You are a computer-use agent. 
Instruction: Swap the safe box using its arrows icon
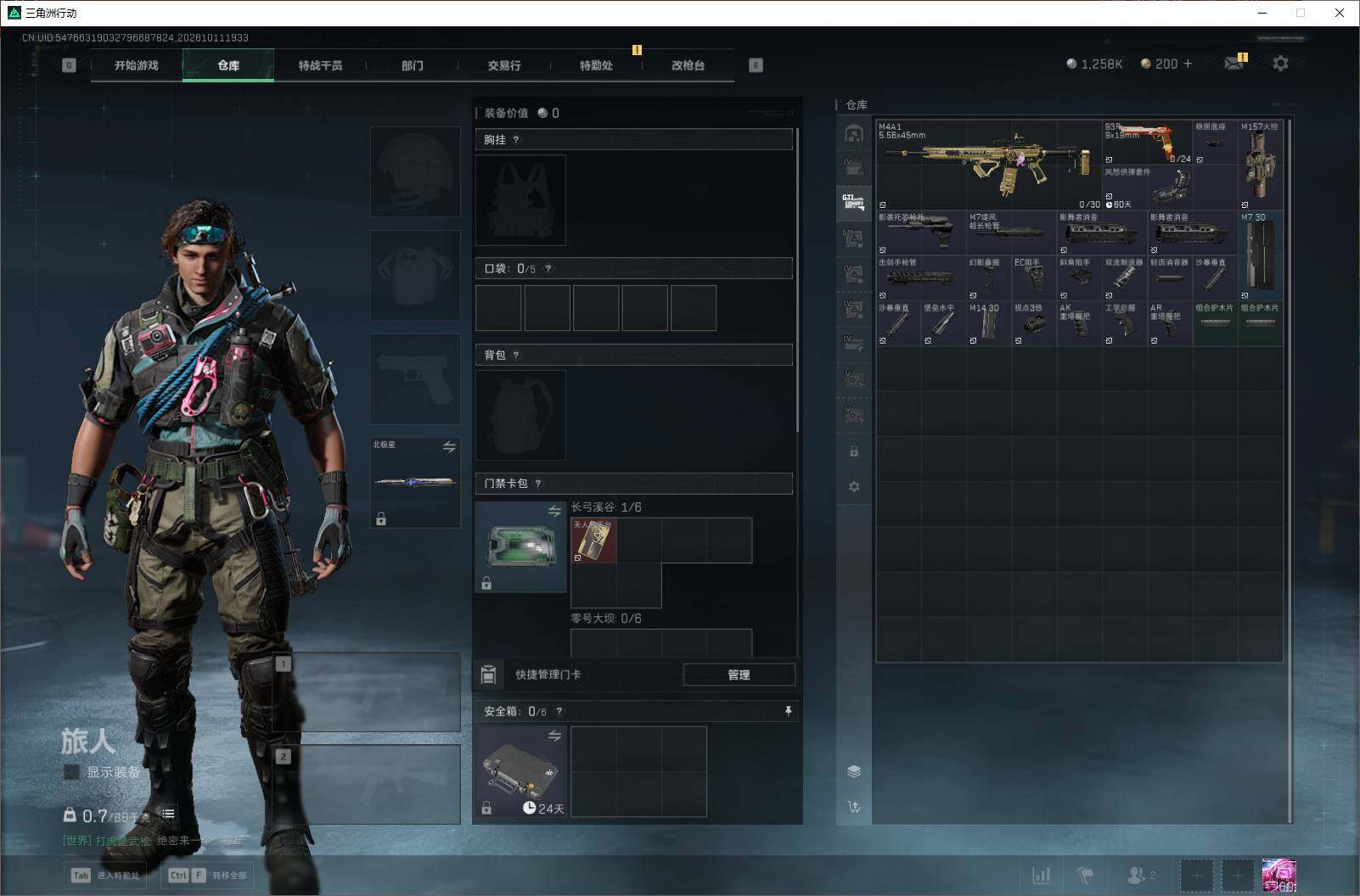(x=554, y=736)
